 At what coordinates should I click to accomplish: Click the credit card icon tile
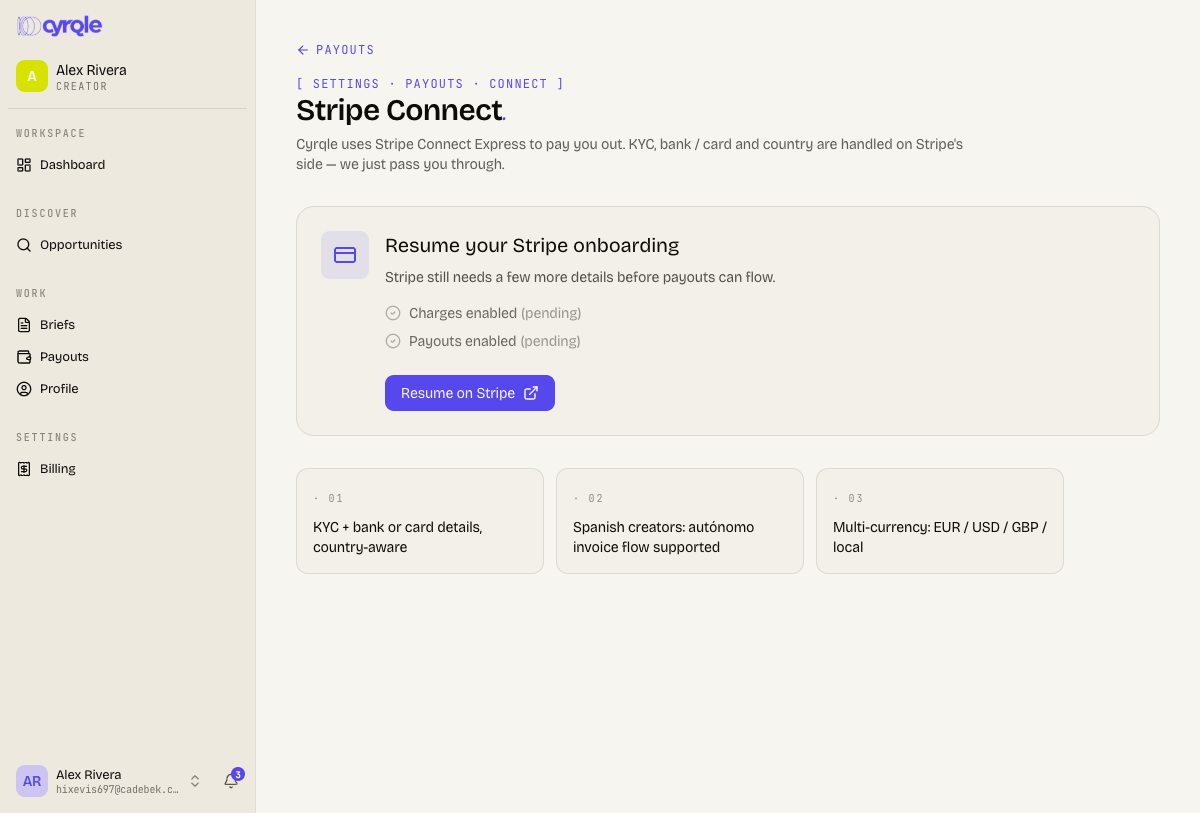345,255
